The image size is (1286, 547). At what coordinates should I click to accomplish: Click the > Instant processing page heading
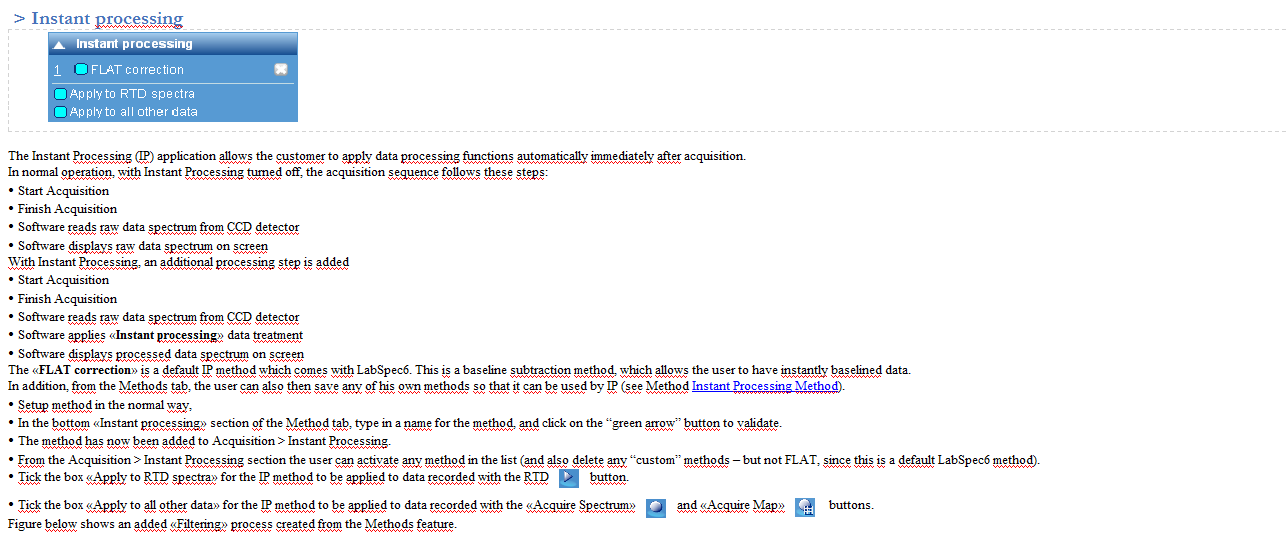[98, 18]
